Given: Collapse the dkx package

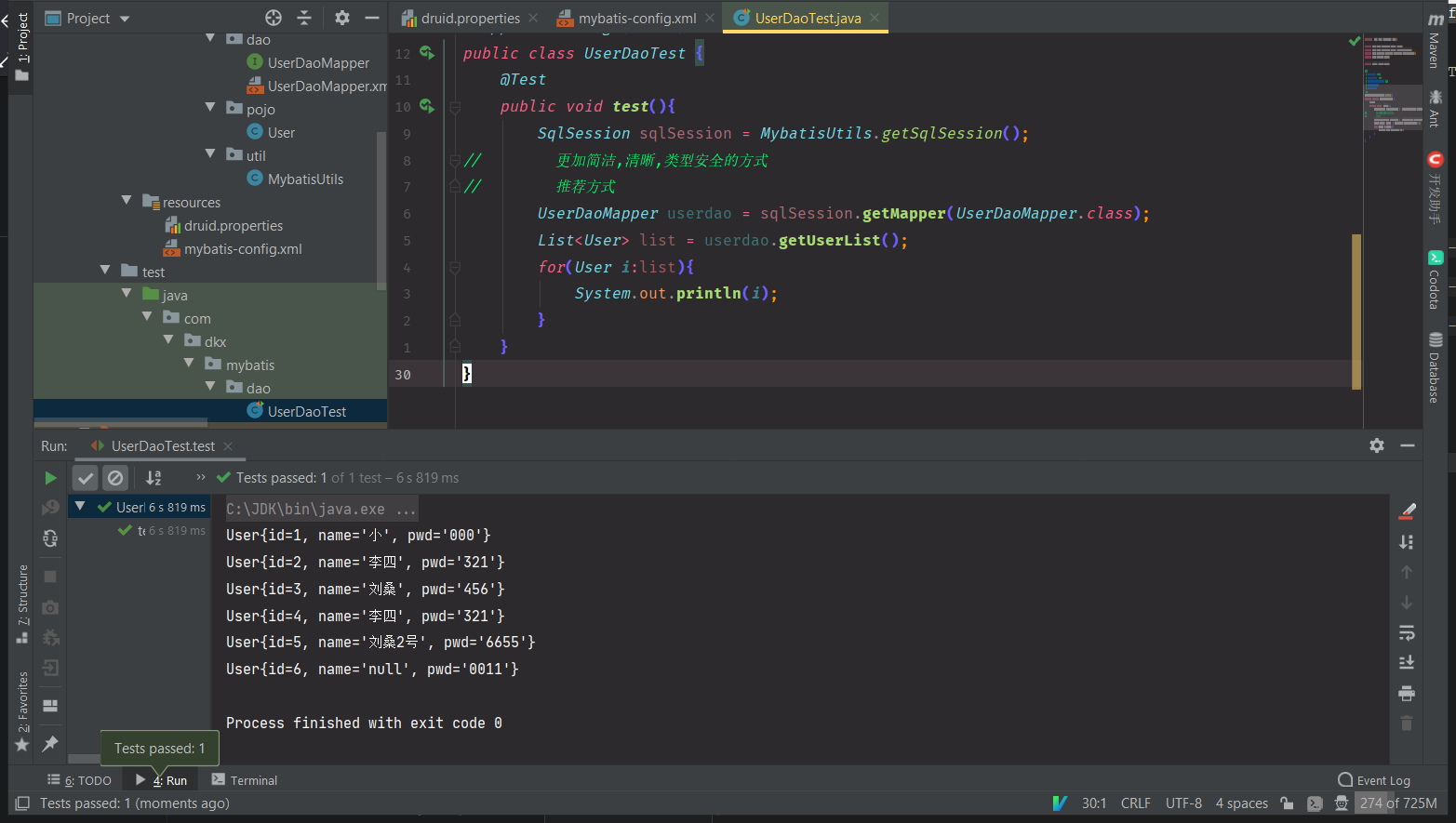Looking at the screenshot, I should 168,340.
